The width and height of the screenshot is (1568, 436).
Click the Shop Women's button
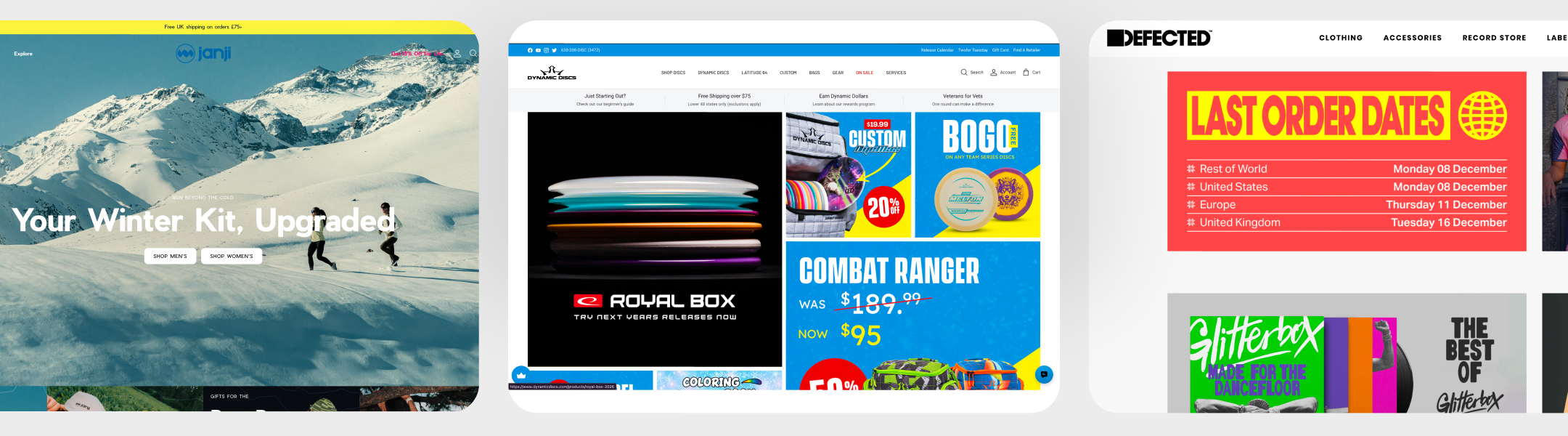pos(232,256)
